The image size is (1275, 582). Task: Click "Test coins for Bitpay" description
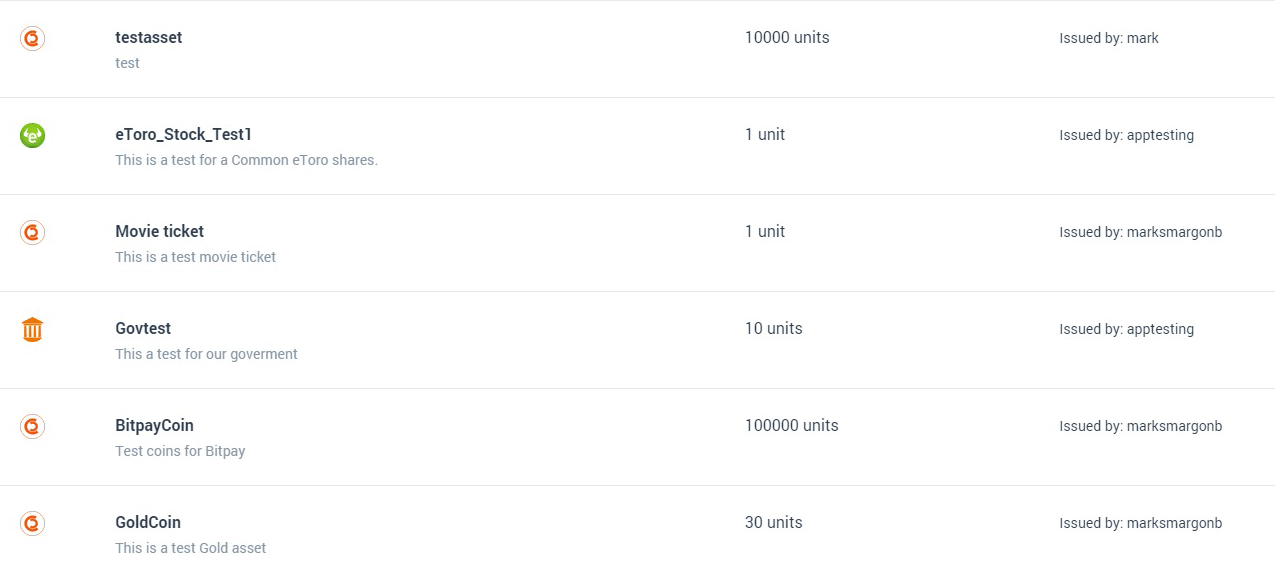click(180, 451)
